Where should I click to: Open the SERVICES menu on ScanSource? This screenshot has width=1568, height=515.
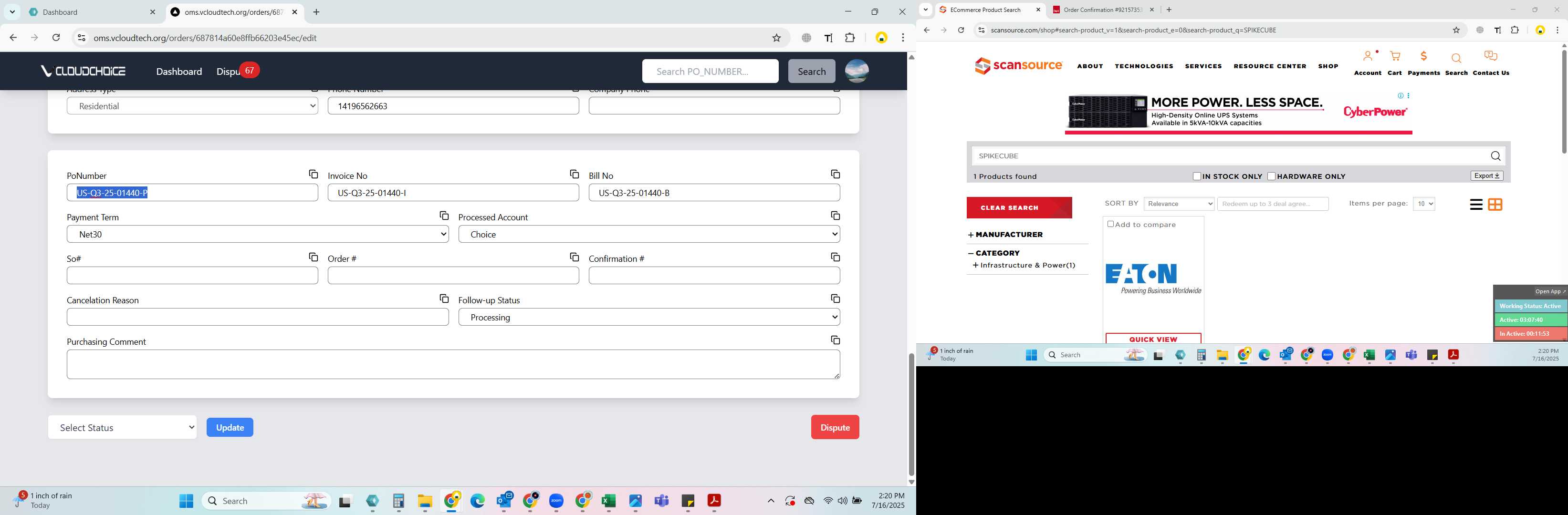(x=1203, y=66)
